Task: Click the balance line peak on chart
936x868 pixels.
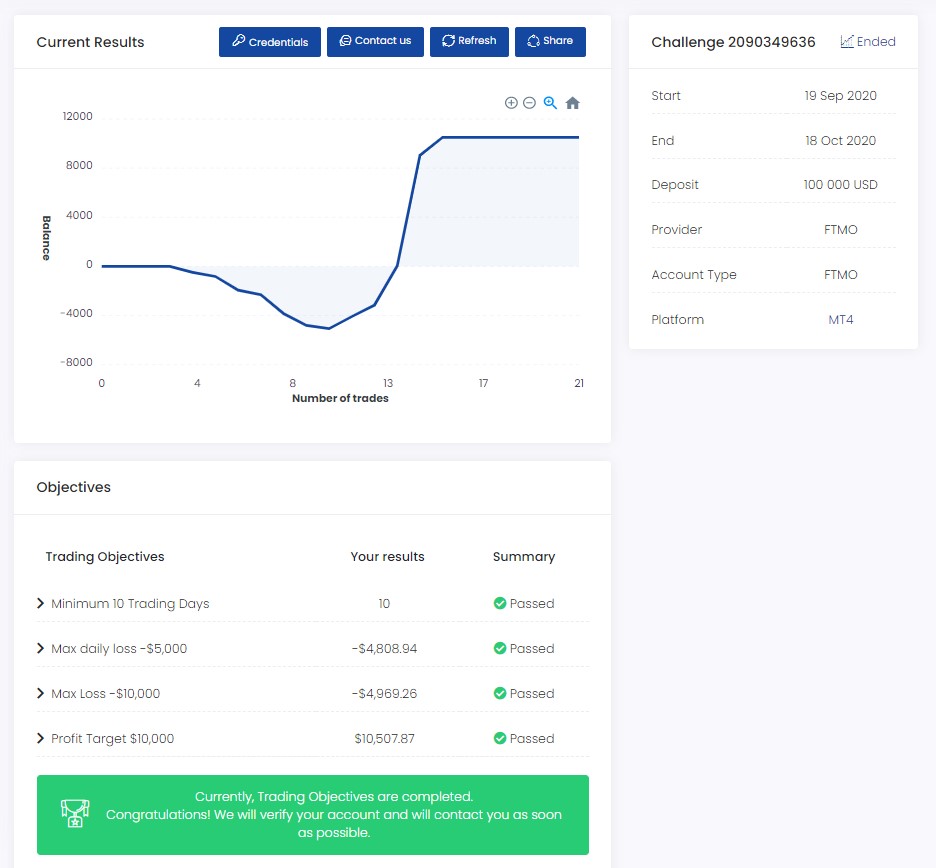Action: pyautogui.click(x=443, y=137)
